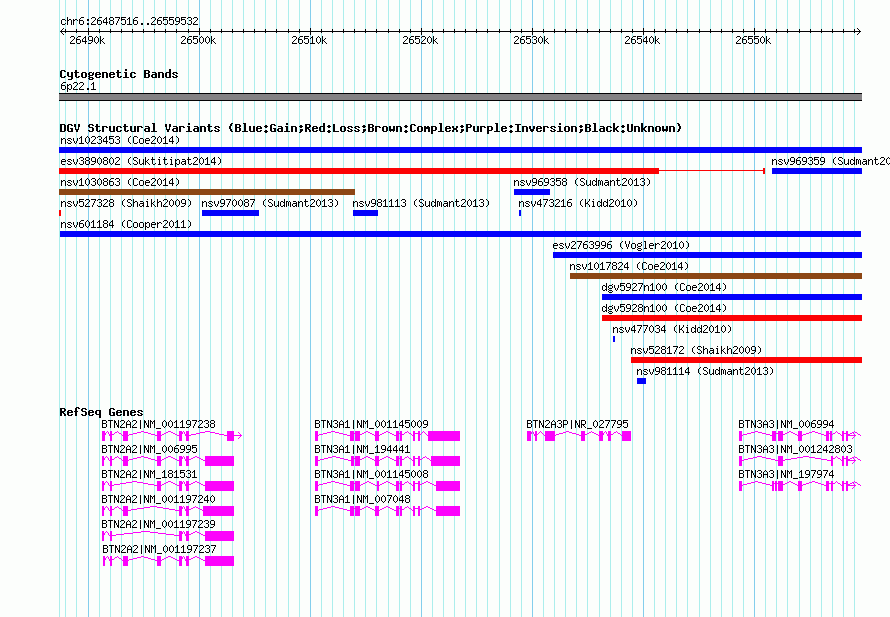Click the dgv5928n100 (Coe2014) red bar

tap(732, 318)
